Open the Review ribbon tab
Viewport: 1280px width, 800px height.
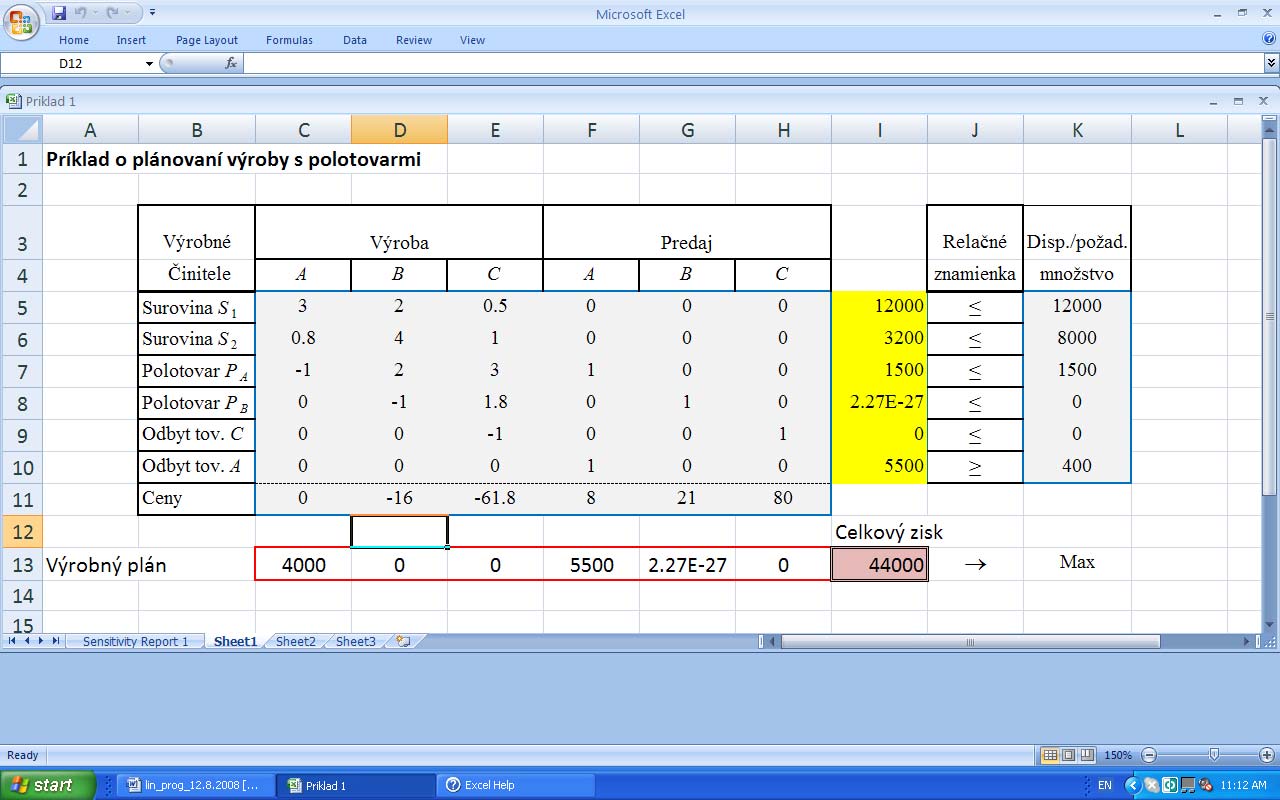(414, 40)
